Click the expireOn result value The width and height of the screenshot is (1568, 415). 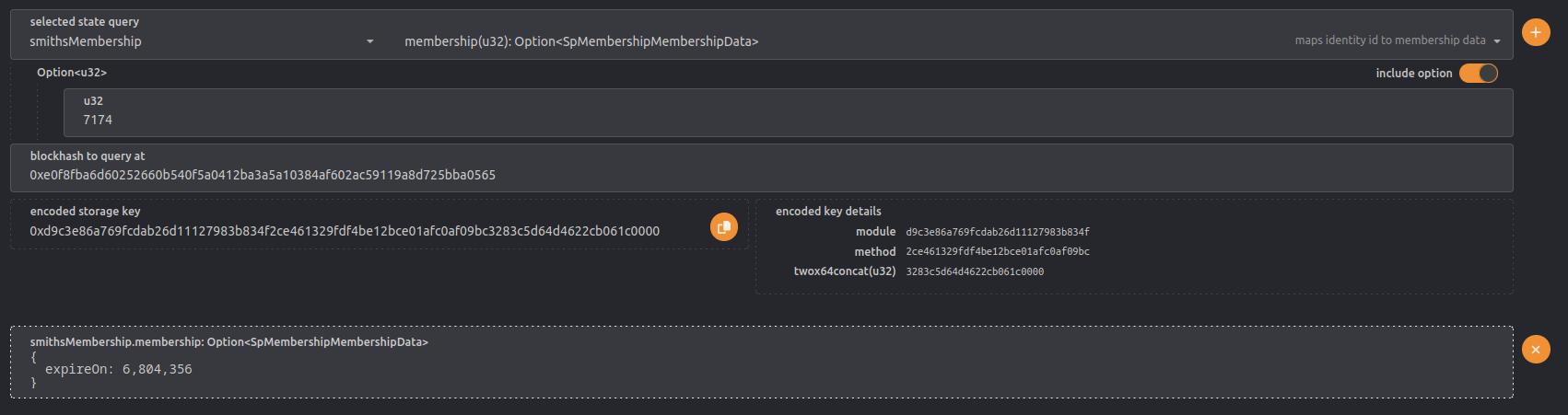158,369
